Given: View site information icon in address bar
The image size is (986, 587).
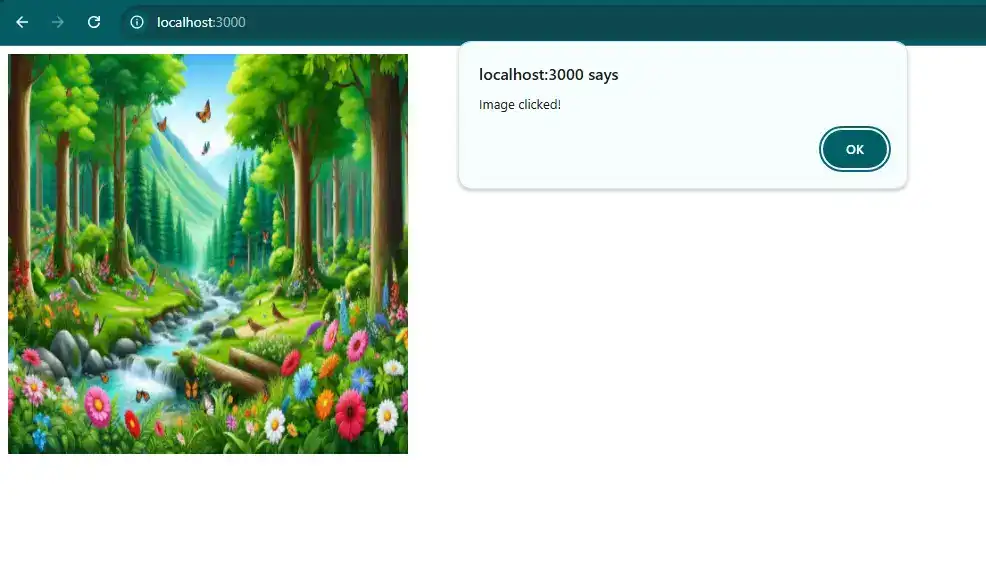Looking at the screenshot, I should click(137, 22).
